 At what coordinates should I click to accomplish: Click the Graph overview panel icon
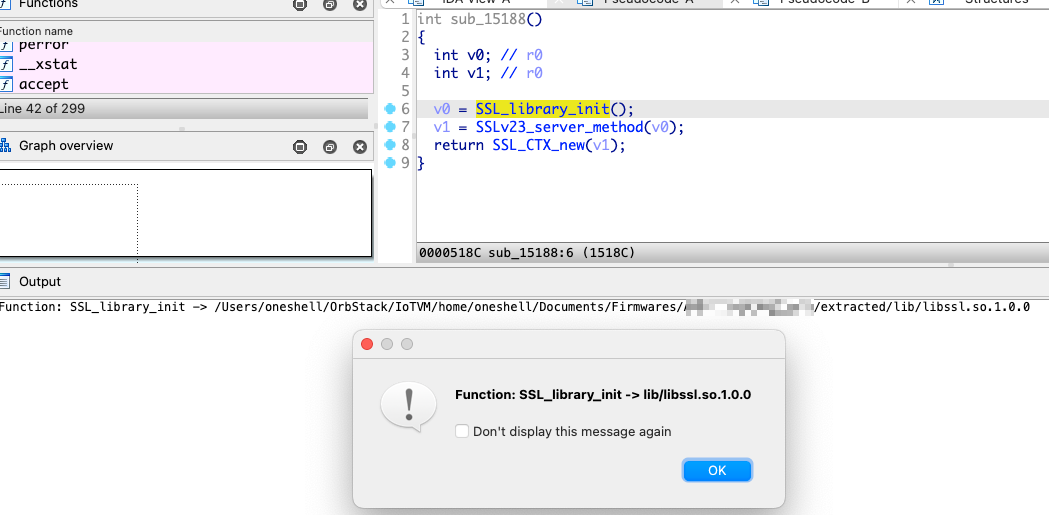(5, 145)
